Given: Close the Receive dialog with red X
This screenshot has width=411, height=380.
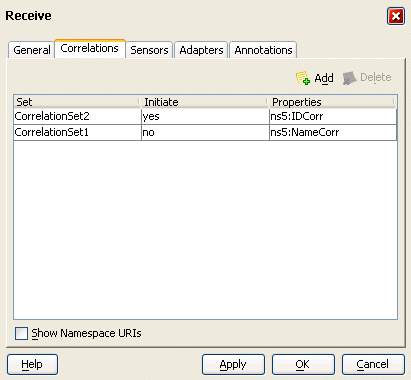Looking at the screenshot, I should [x=396, y=16].
